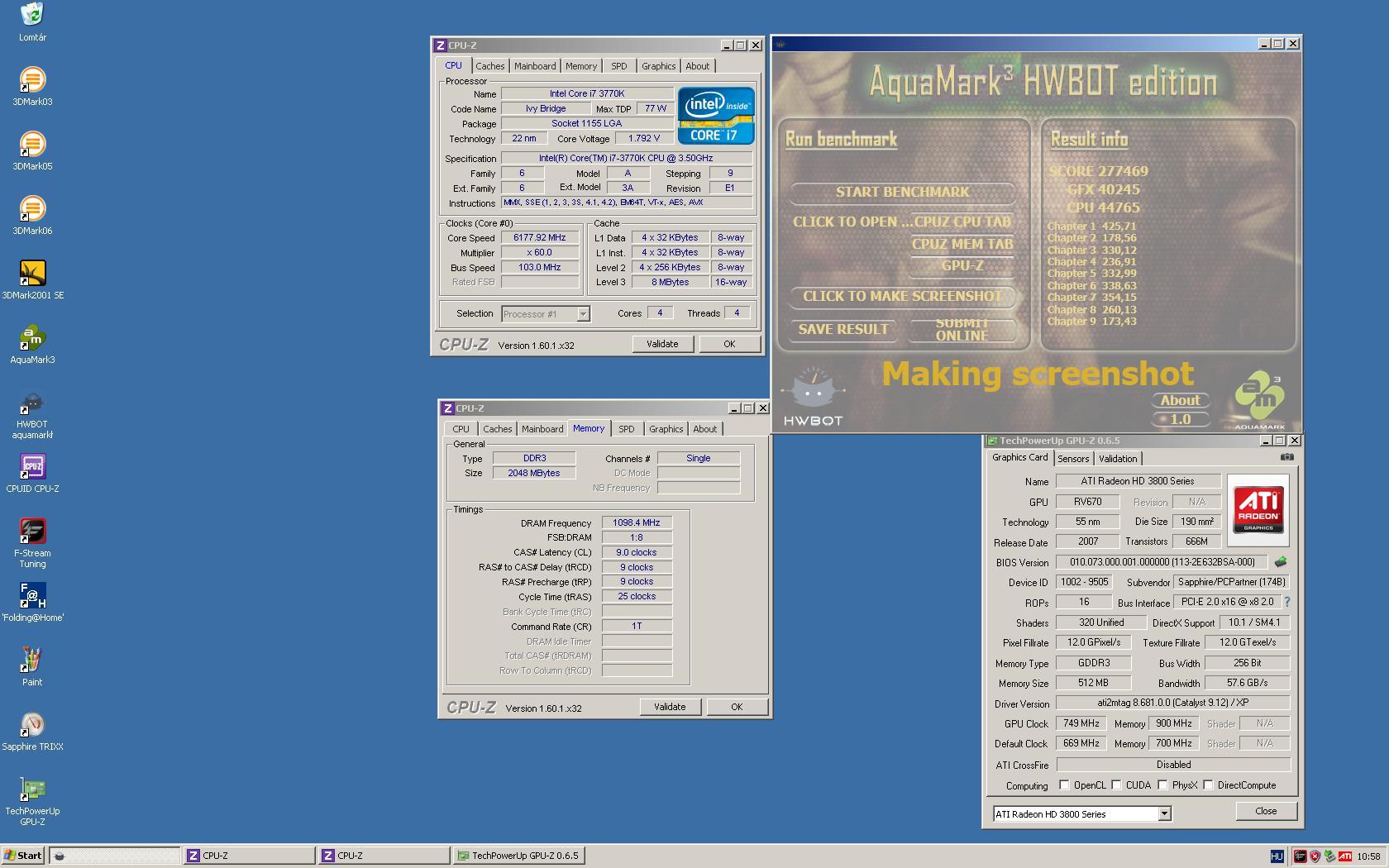Open About tab in top CPU-Z window

click(698, 66)
